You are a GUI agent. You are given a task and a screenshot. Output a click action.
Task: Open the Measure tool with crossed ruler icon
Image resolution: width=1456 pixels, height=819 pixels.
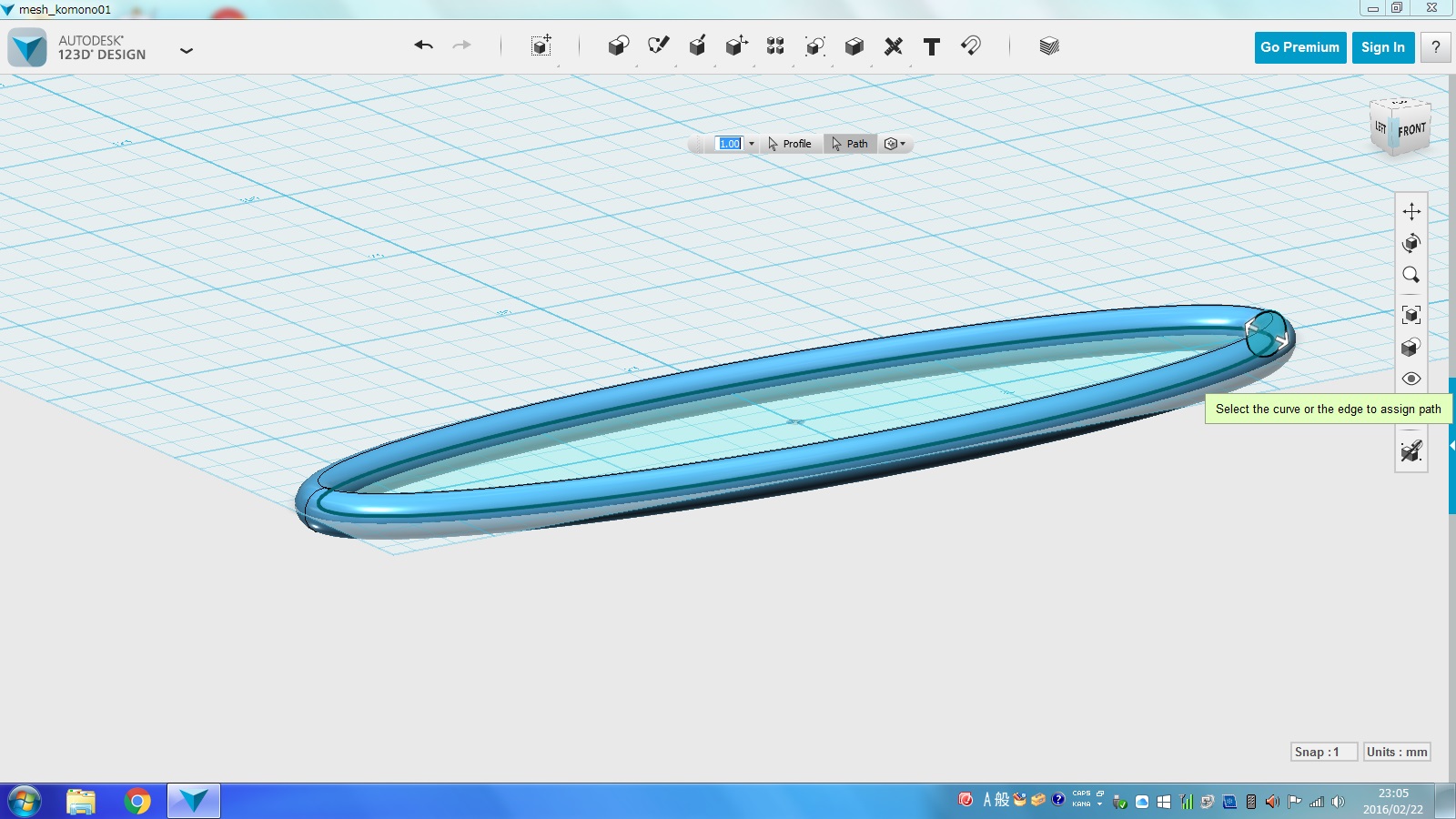click(x=894, y=45)
